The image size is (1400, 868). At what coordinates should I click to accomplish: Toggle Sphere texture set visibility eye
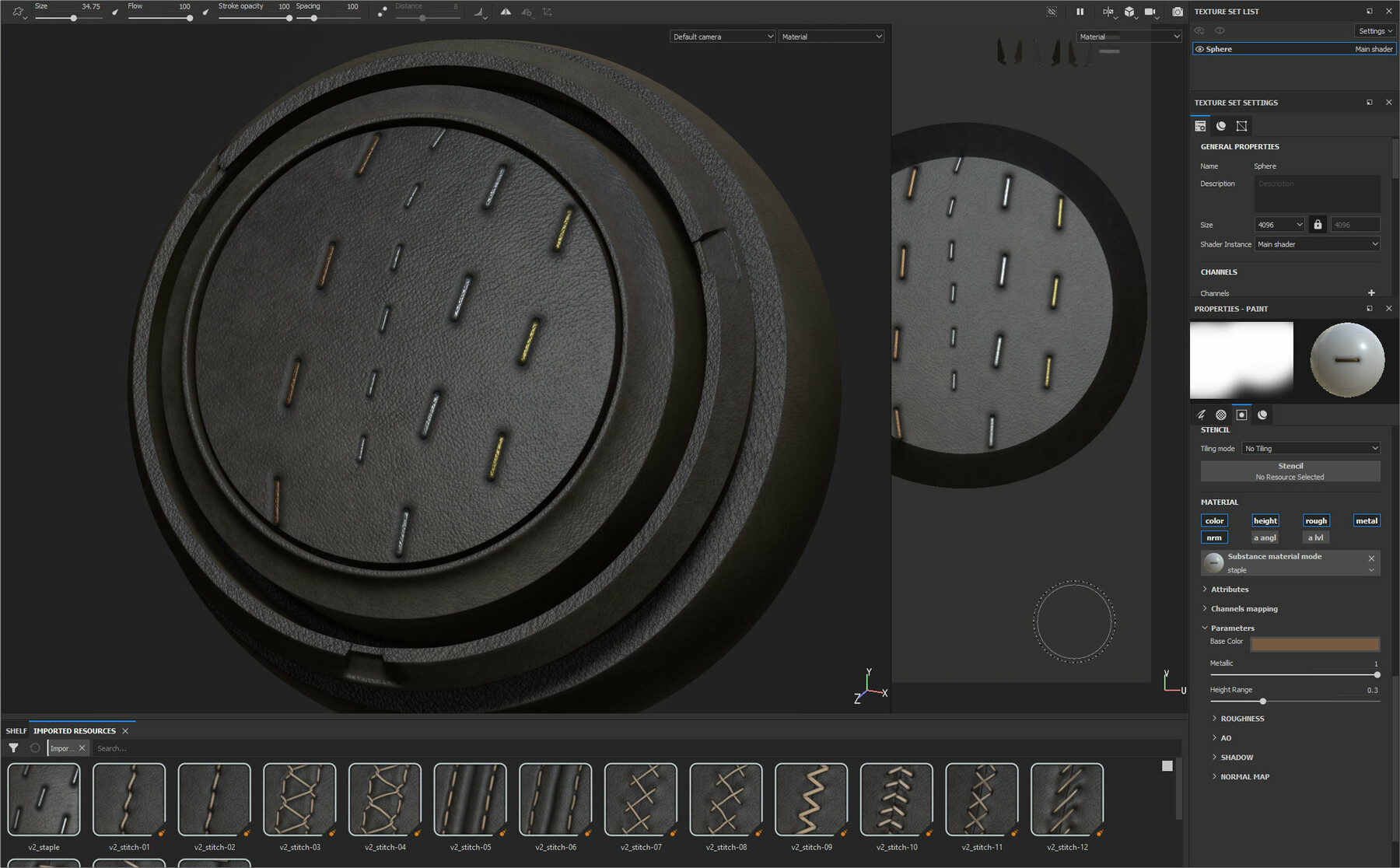pos(1199,49)
